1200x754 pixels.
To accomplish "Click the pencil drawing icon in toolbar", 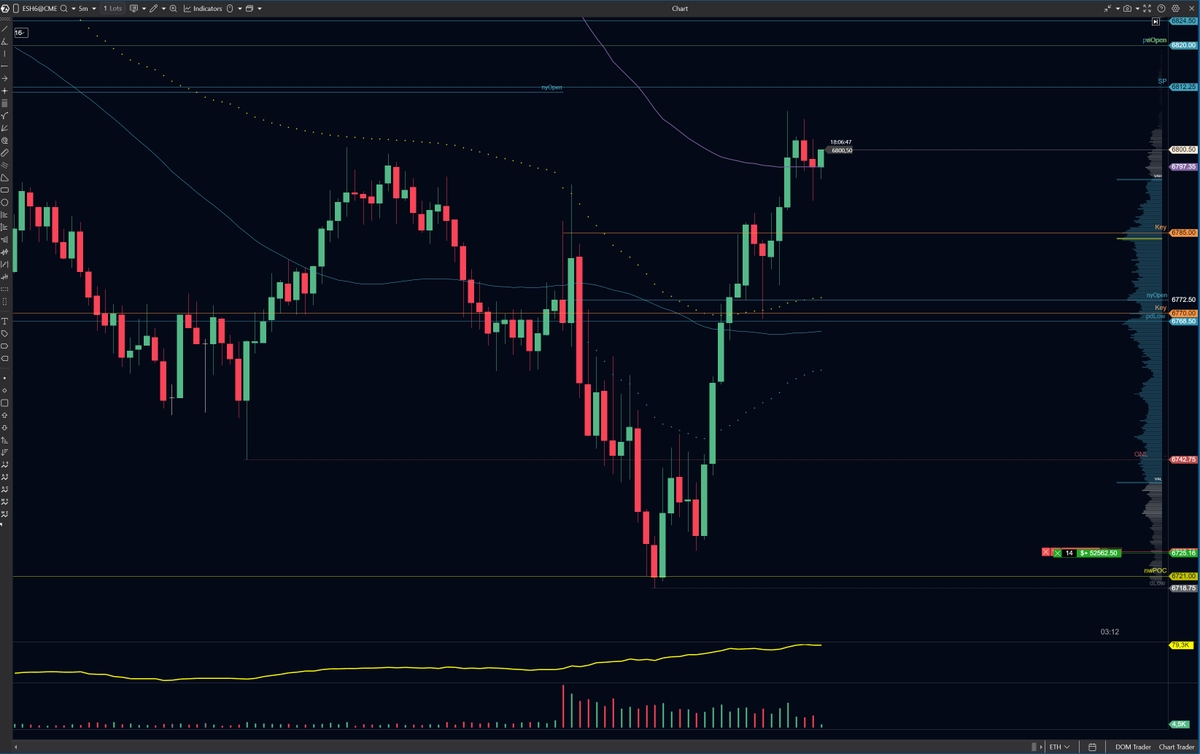I will click(x=153, y=8).
